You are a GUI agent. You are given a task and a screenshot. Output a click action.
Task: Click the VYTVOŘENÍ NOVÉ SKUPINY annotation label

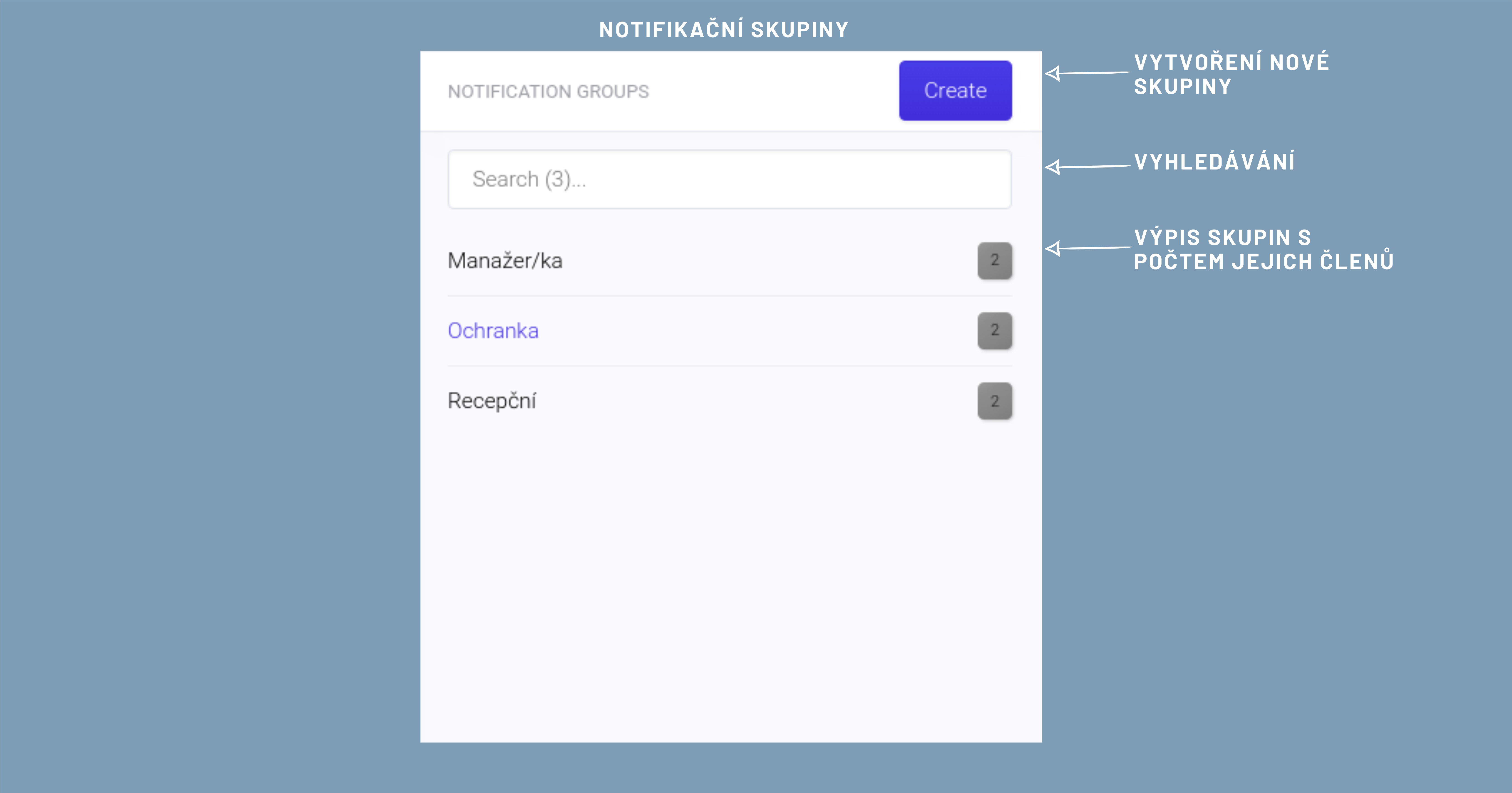[1231, 74]
